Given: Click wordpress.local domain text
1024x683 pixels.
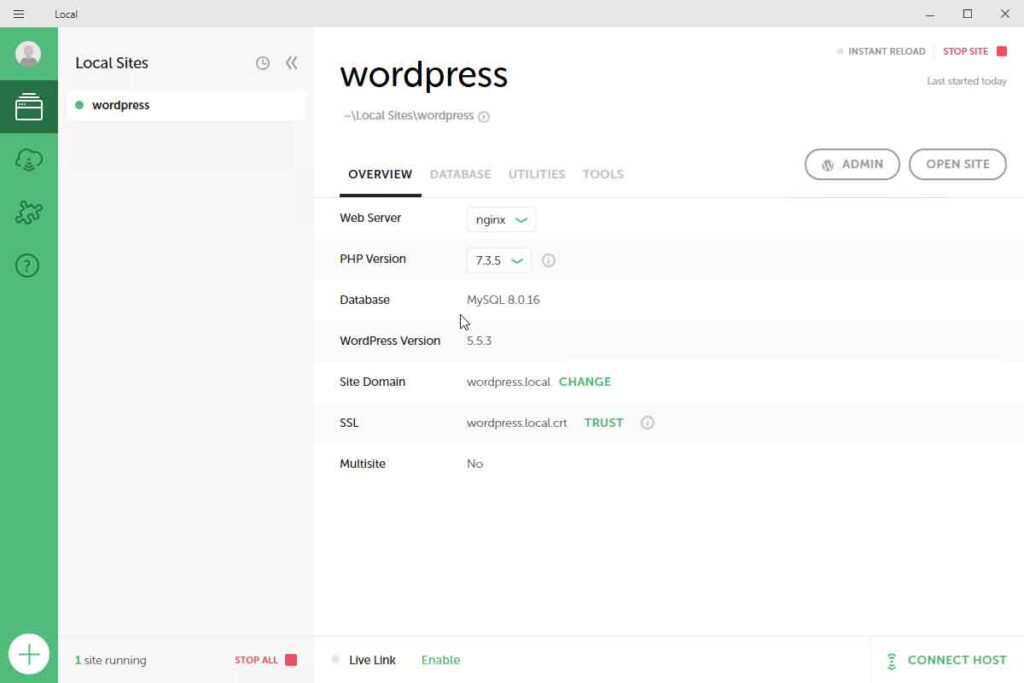Looking at the screenshot, I should [x=508, y=382].
